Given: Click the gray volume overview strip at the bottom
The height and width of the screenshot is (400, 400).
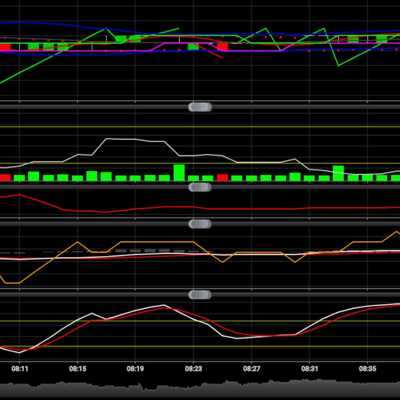Looking at the screenshot, I should point(200,389).
